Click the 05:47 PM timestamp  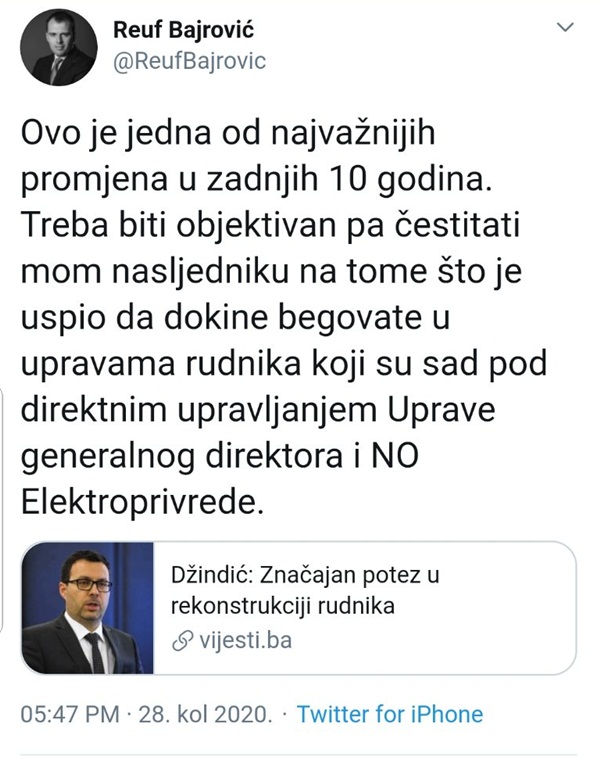(70, 715)
